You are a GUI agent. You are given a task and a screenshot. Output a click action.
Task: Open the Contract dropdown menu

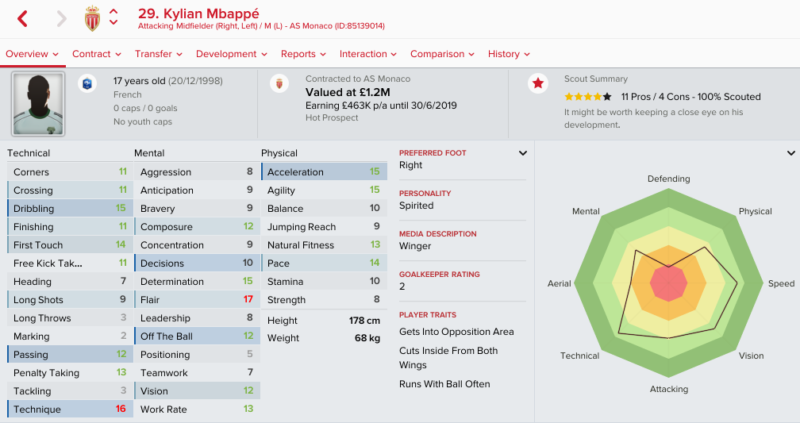pos(96,54)
